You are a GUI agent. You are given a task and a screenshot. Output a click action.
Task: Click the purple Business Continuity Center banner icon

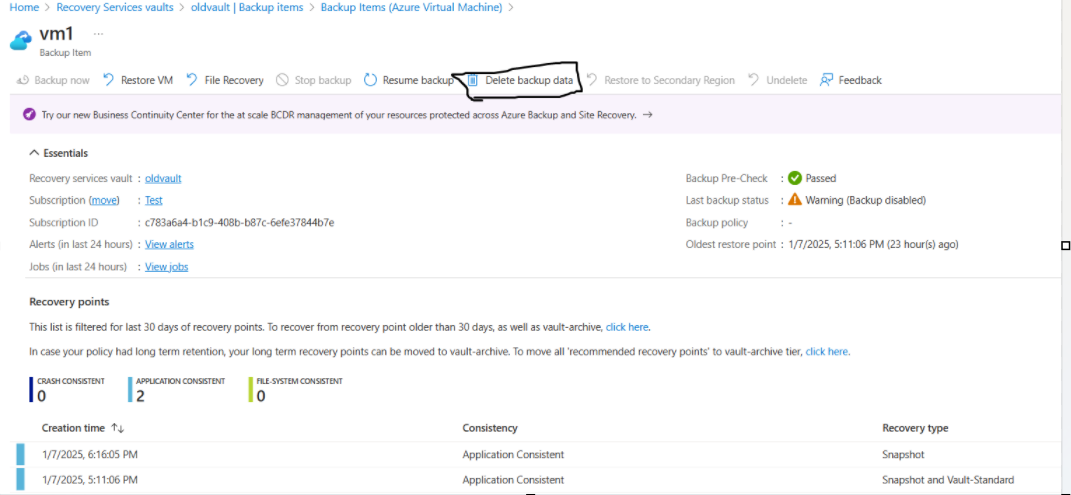pos(29,115)
